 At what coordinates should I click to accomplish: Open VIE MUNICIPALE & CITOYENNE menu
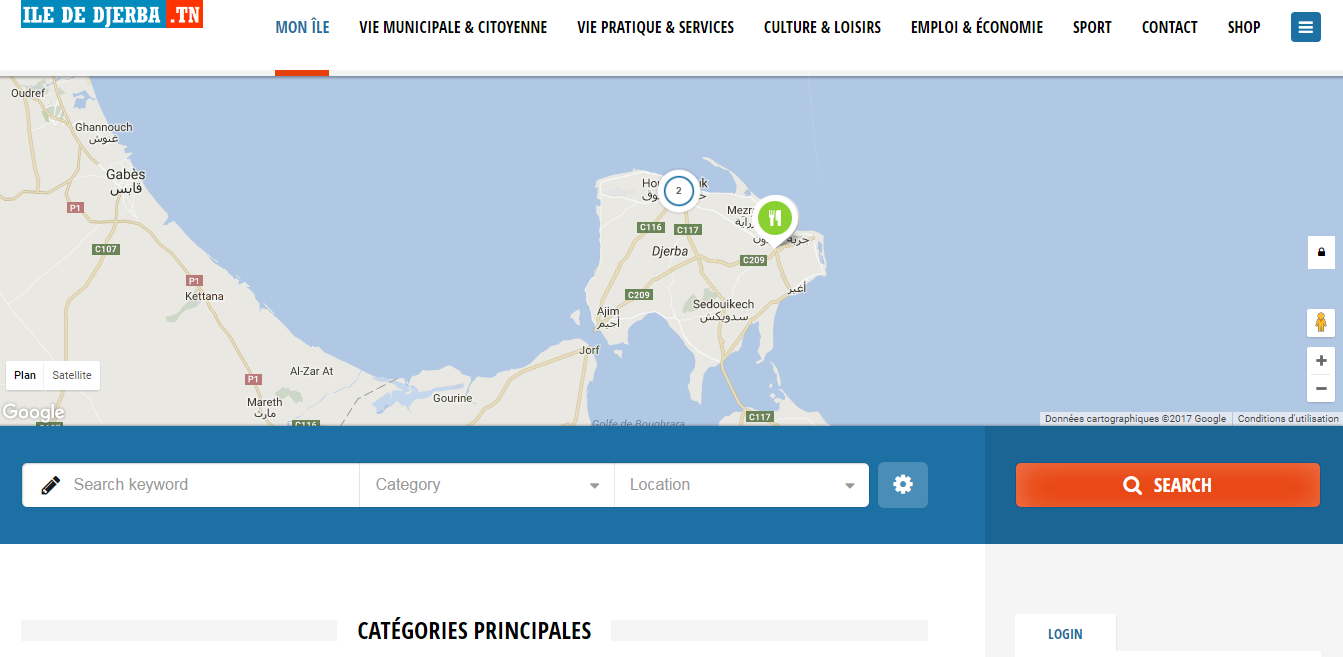(x=453, y=28)
